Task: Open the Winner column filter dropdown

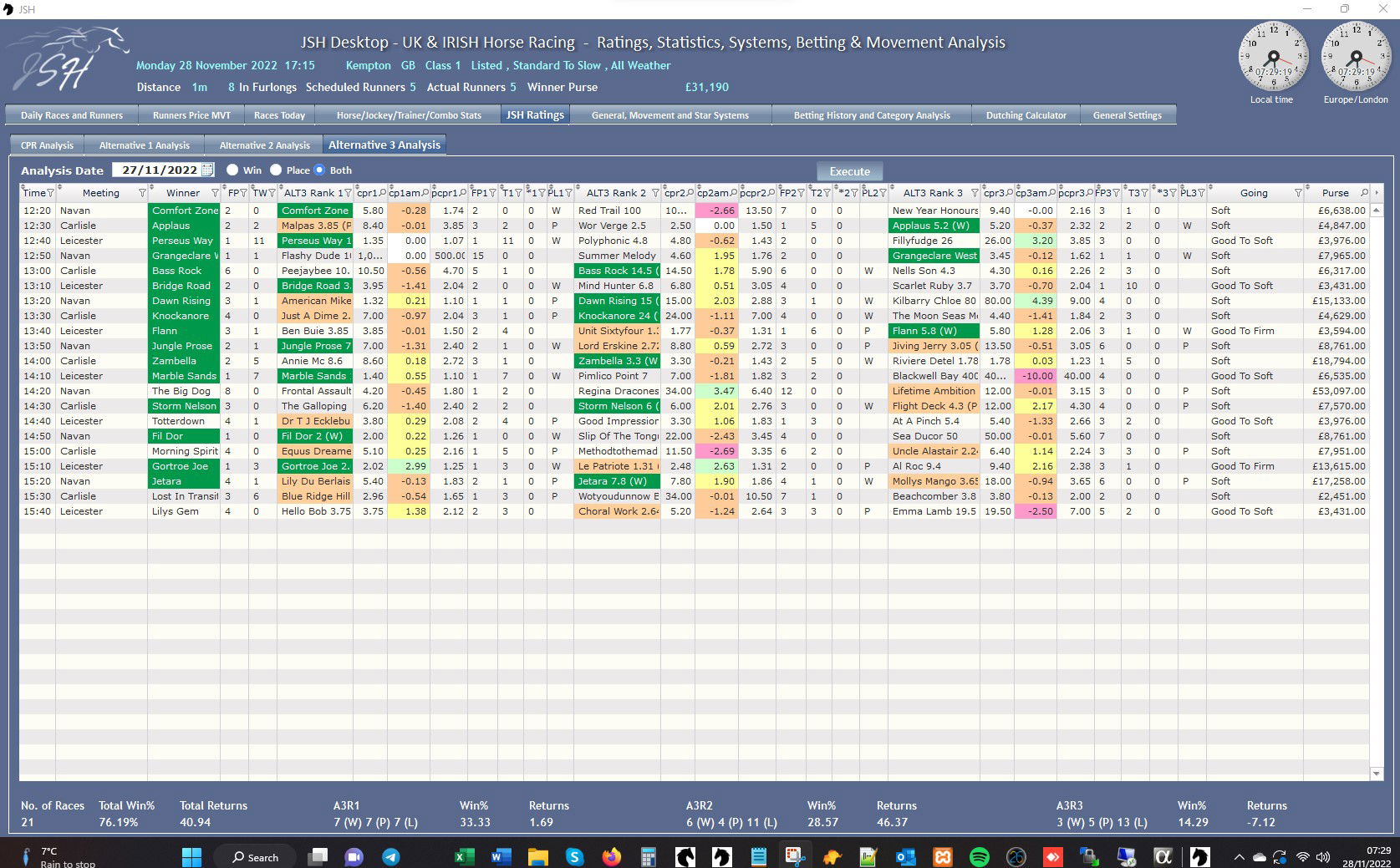Action: pos(215,193)
